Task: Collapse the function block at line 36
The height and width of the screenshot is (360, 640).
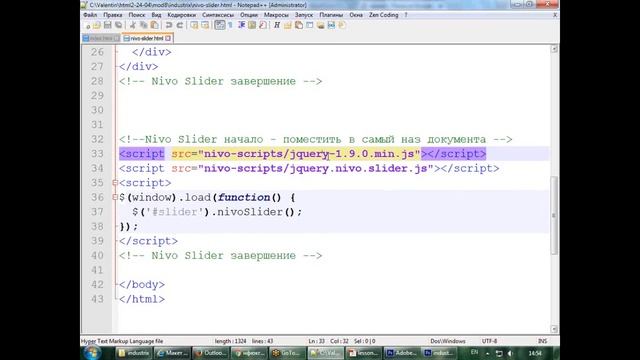Action: click(115, 198)
